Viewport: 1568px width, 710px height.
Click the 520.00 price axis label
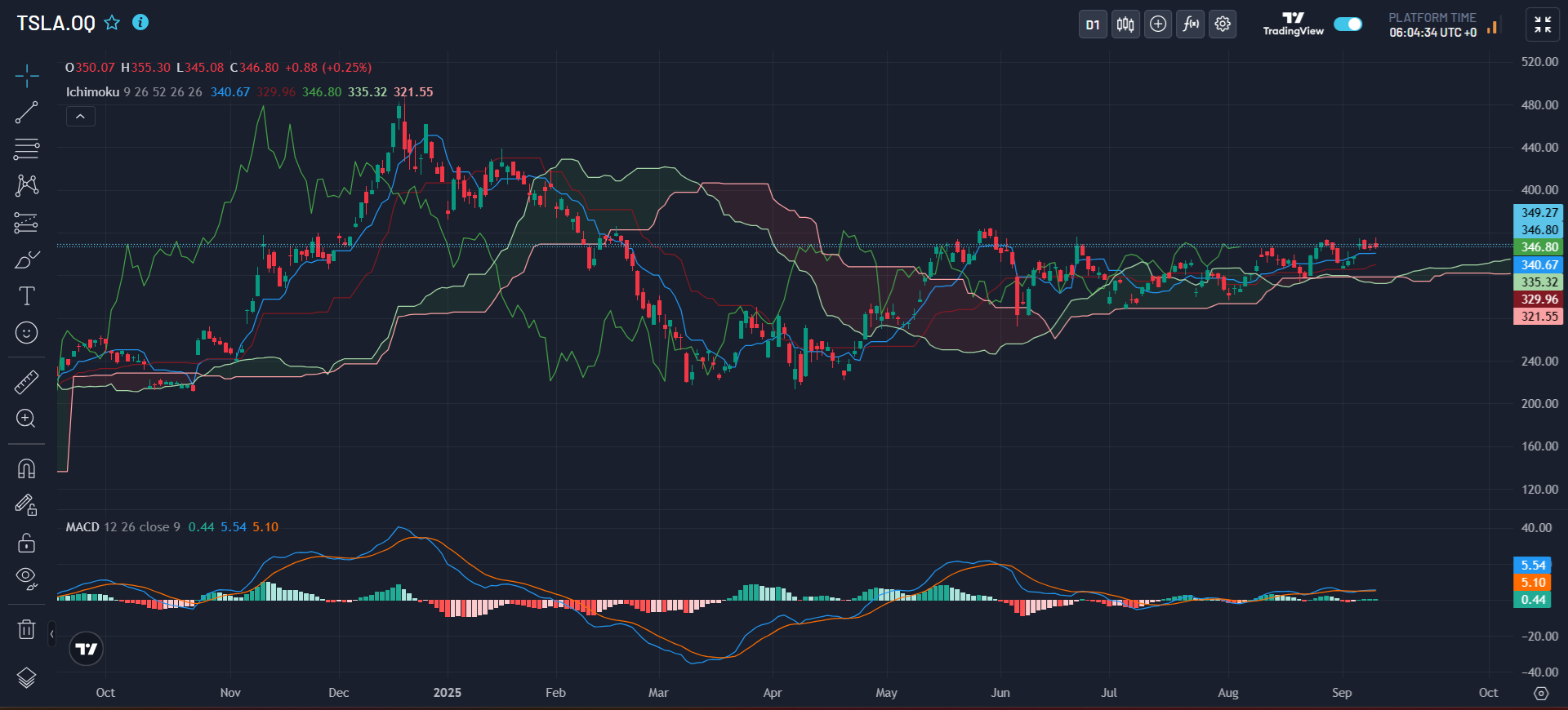point(1539,62)
